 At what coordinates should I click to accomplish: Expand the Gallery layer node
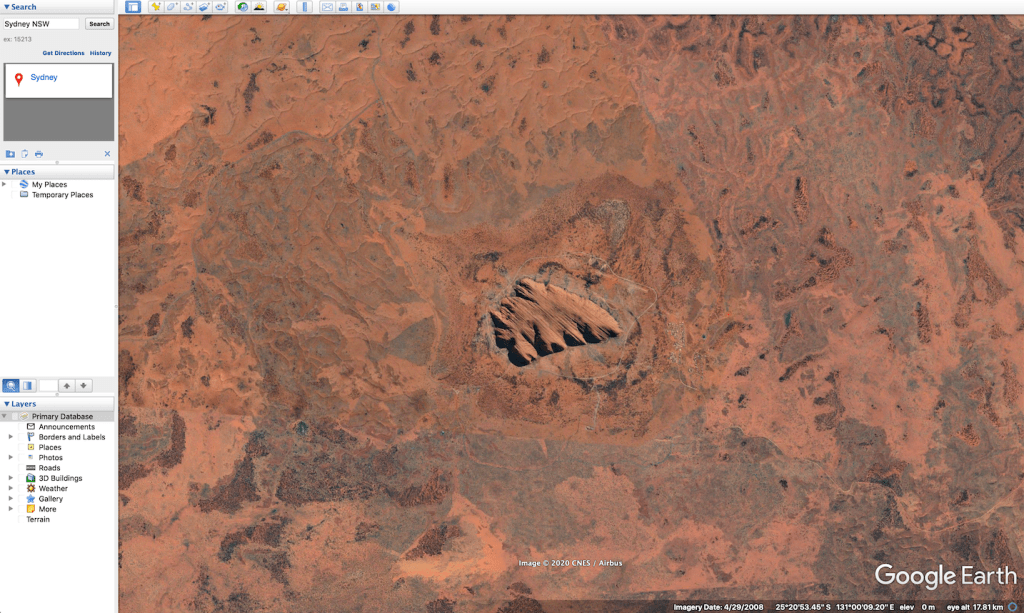pos(10,499)
